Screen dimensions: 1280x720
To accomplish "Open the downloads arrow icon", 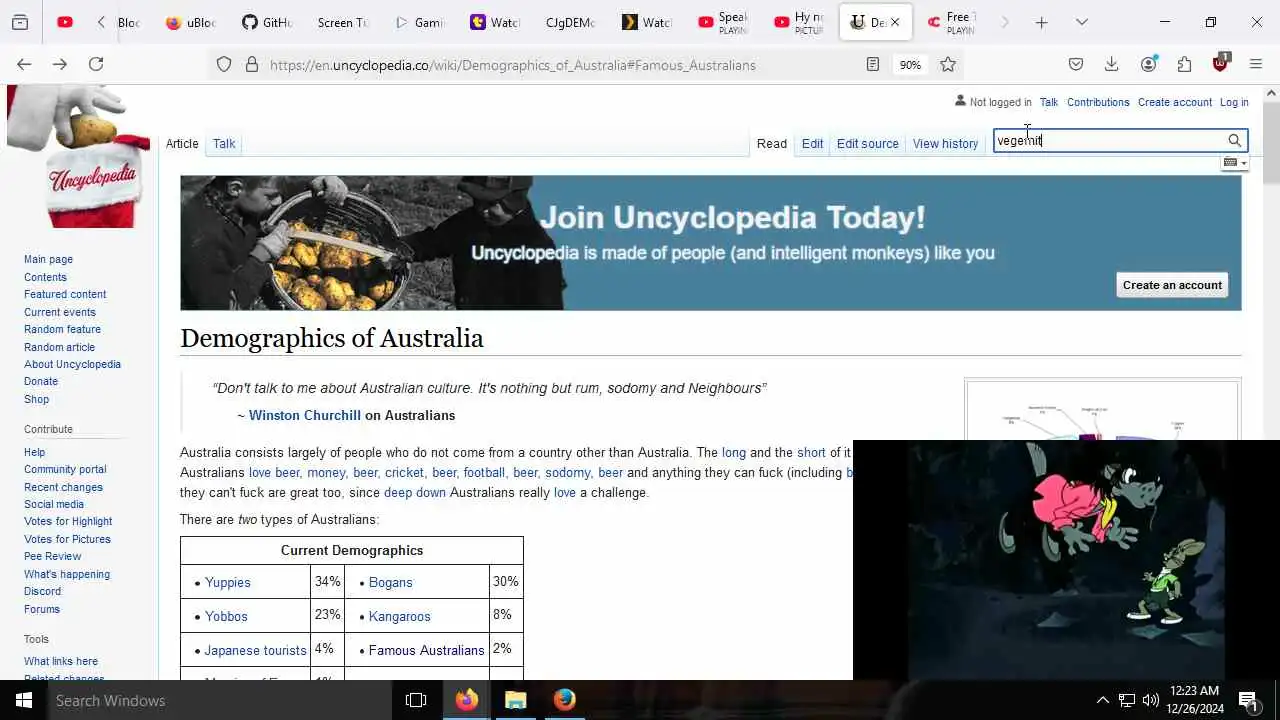I will [x=1111, y=64].
